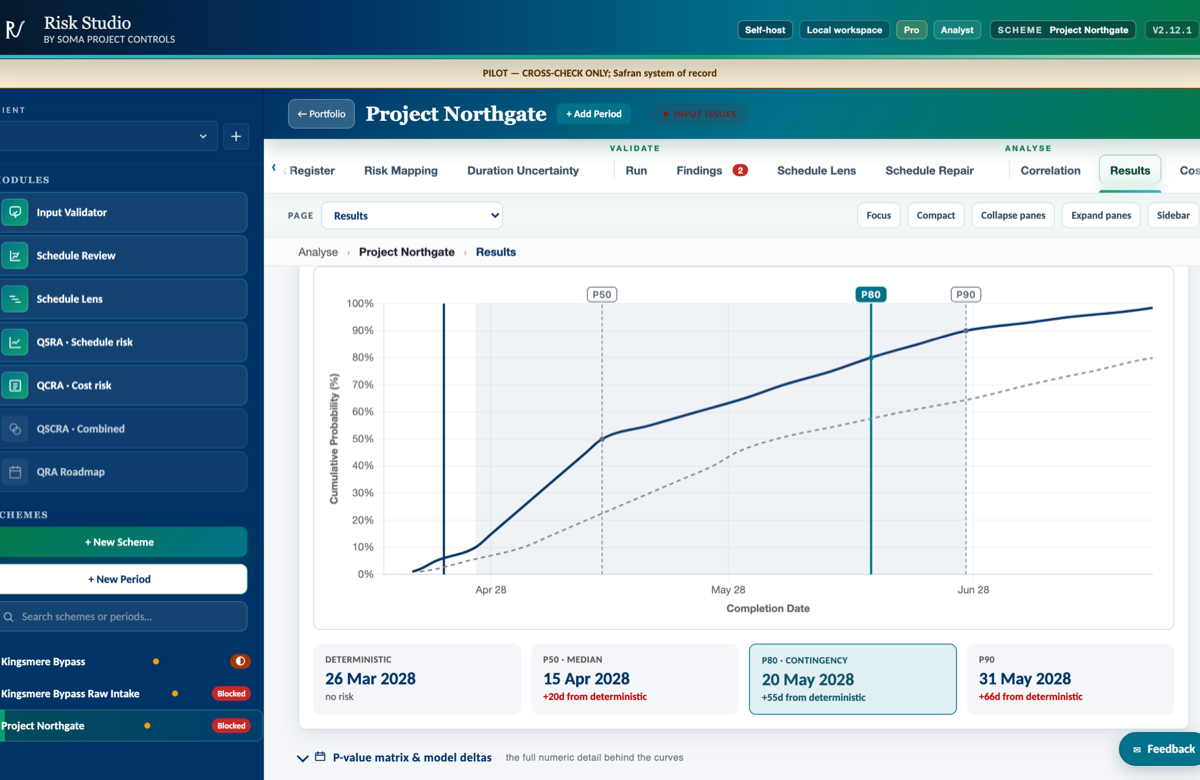This screenshot has width=1200, height=780.
Task: Click the plus icon beside client dropdown
Action: pyautogui.click(x=236, y=136)
